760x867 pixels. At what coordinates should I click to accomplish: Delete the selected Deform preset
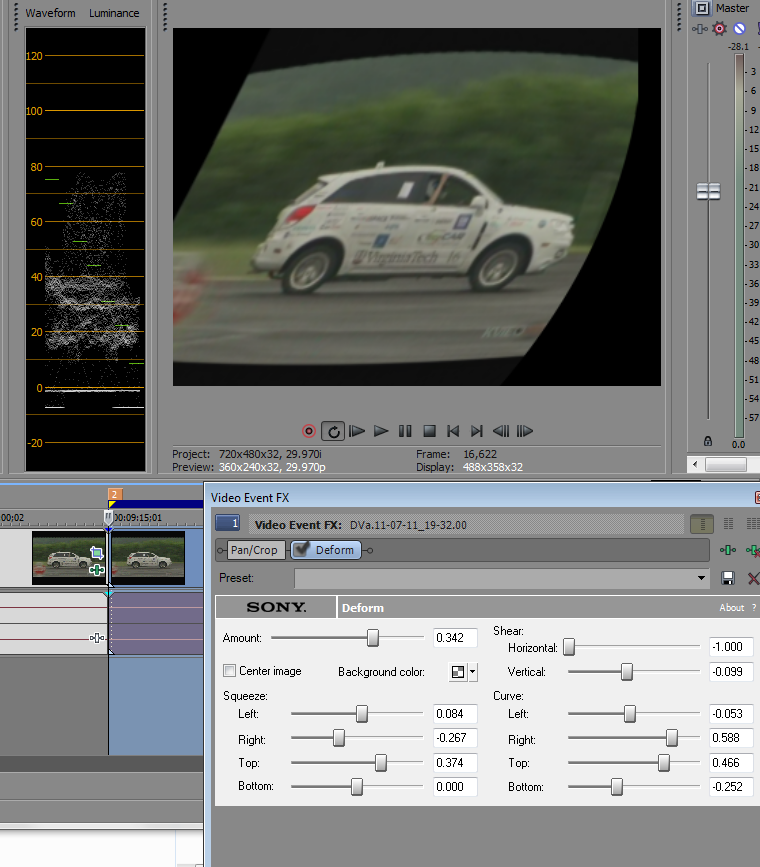coord(753,578)
